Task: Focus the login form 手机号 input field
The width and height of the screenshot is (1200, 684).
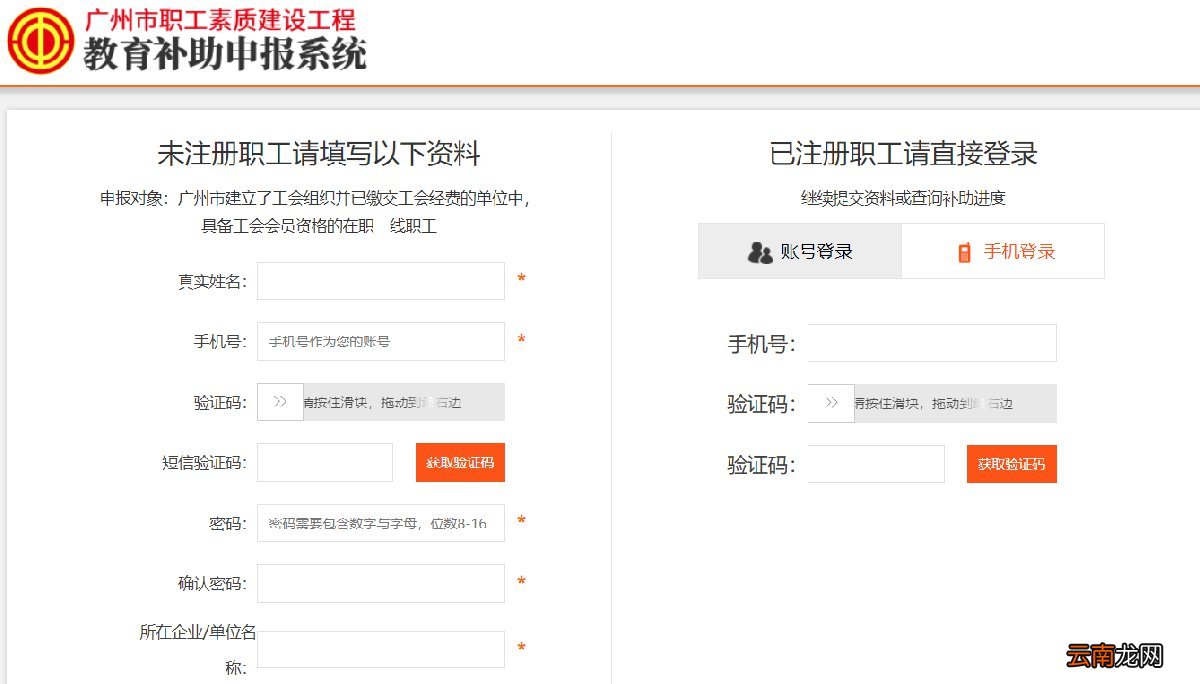Action: 931,342
